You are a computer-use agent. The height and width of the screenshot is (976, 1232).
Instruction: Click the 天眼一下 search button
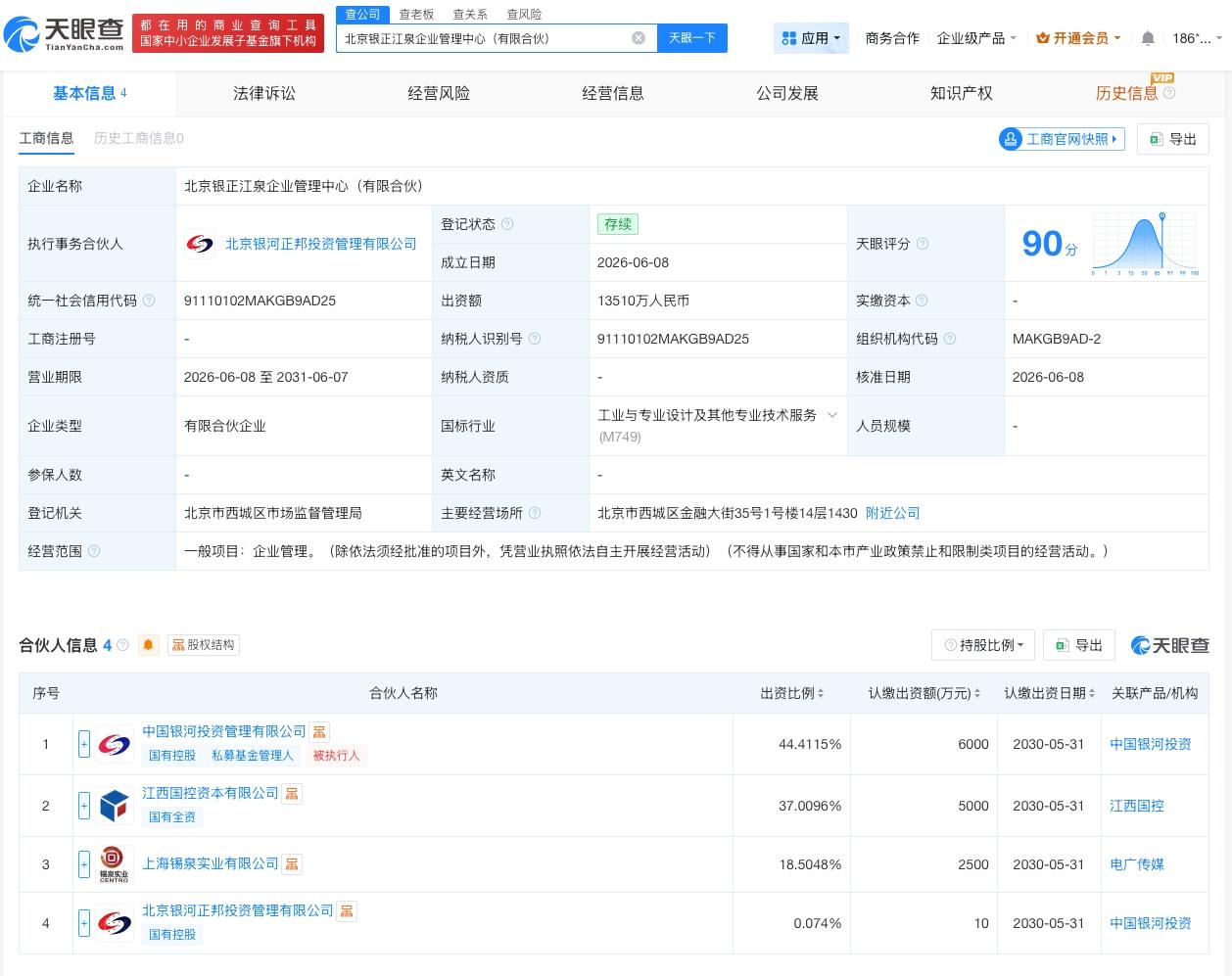coord(692,38)
